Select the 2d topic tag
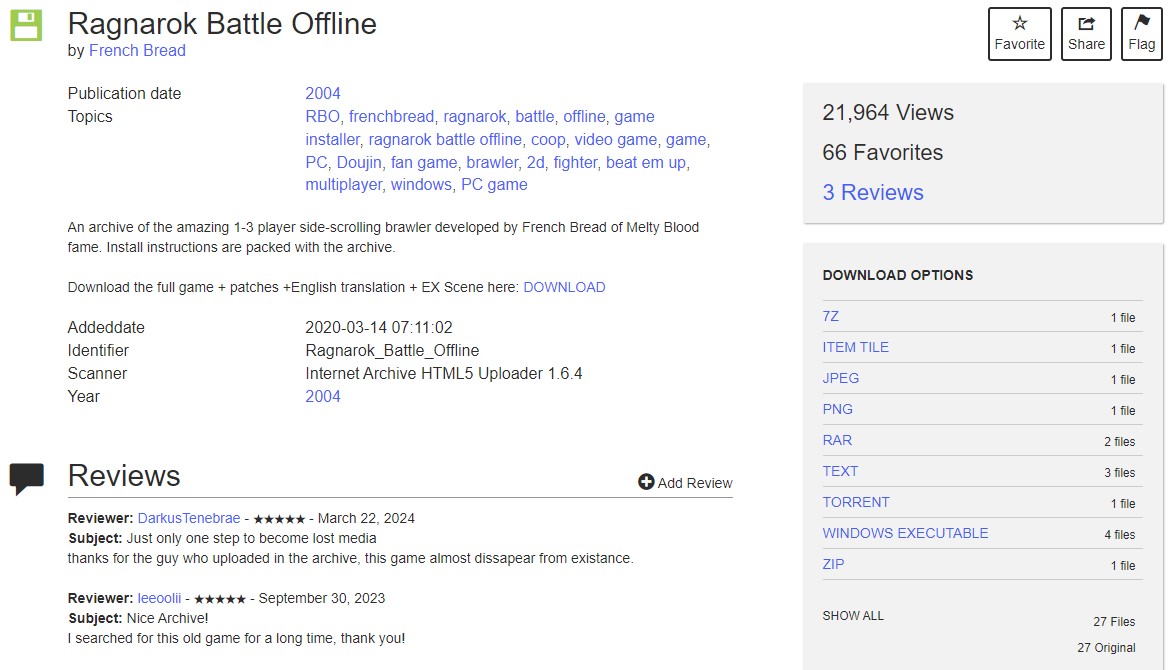1172x670 pixels. click(x=535, y=162)
